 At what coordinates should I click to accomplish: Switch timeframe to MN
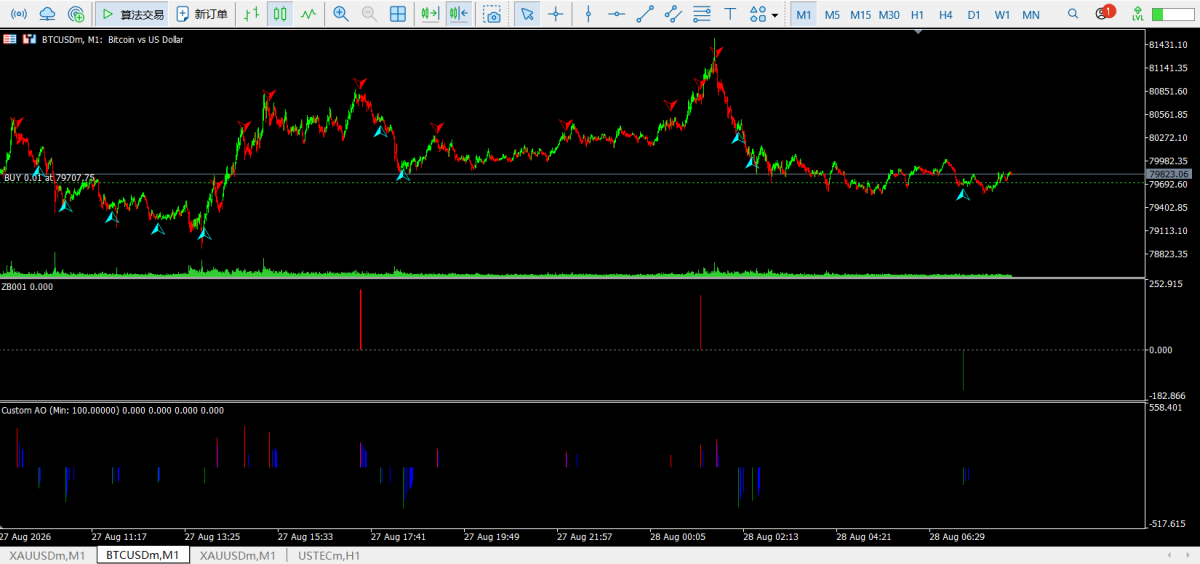click(1031, 14)
